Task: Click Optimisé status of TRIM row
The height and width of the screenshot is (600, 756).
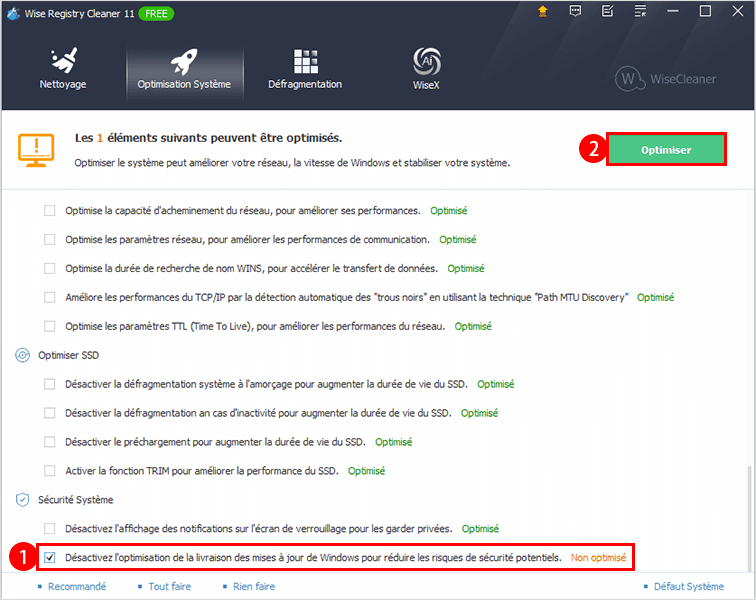Action: [366, 471]
